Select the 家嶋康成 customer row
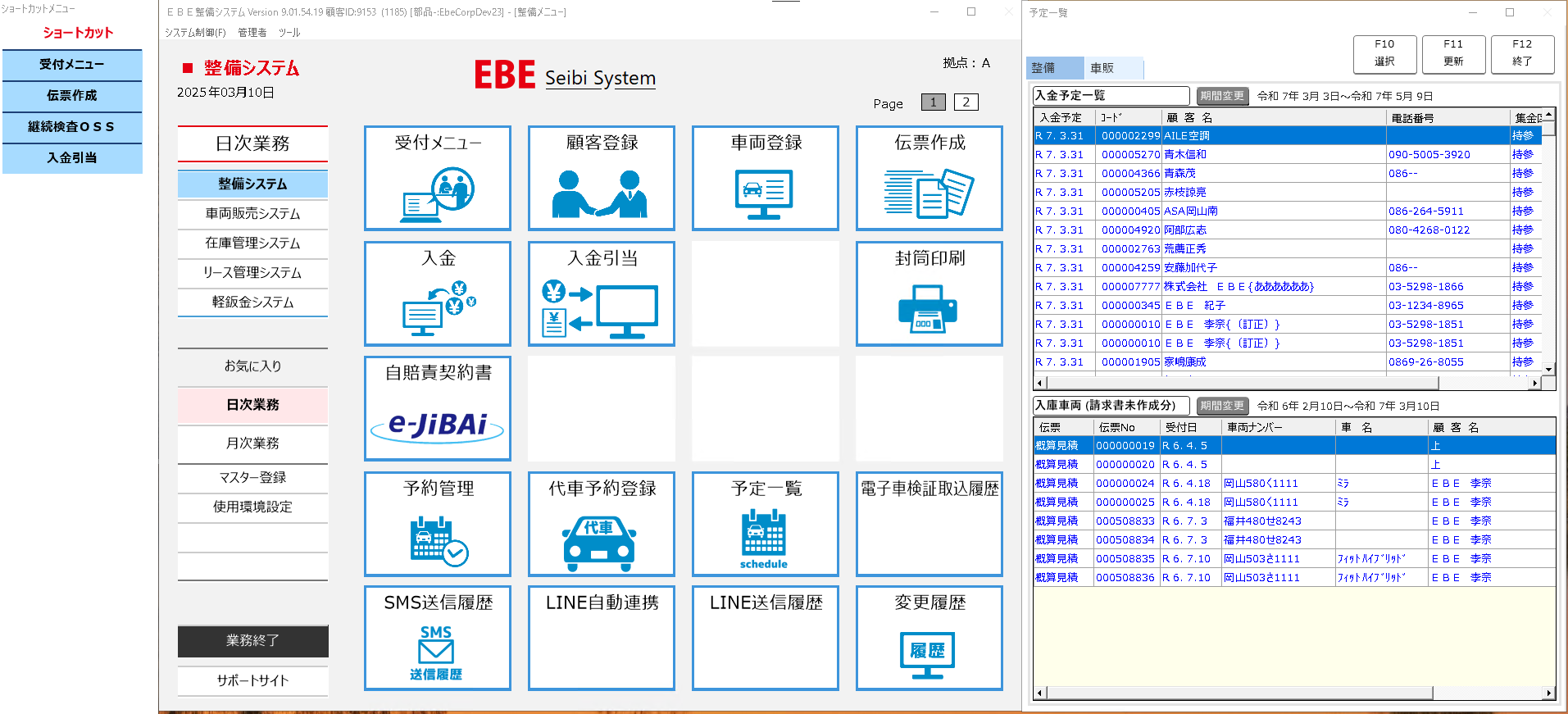This screenshot has height=714, width=1568. [x=1288, y=362]
